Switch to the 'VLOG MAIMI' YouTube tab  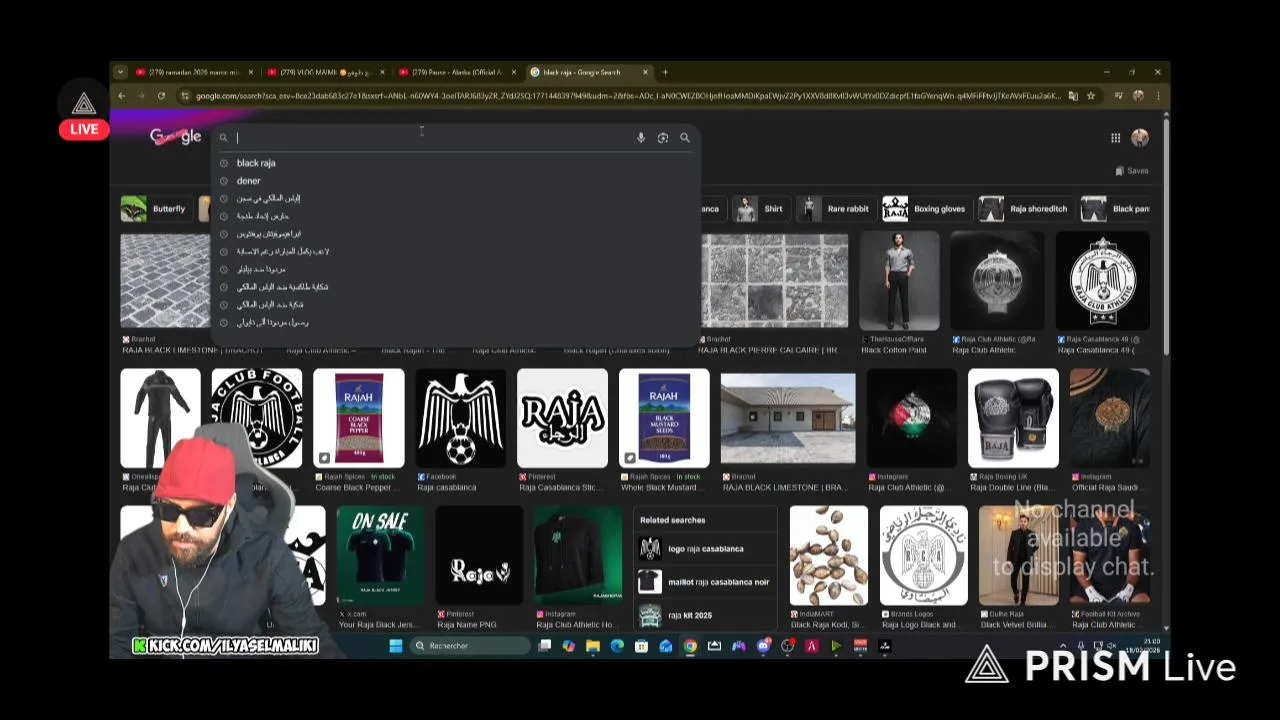[x=325, y=72]
